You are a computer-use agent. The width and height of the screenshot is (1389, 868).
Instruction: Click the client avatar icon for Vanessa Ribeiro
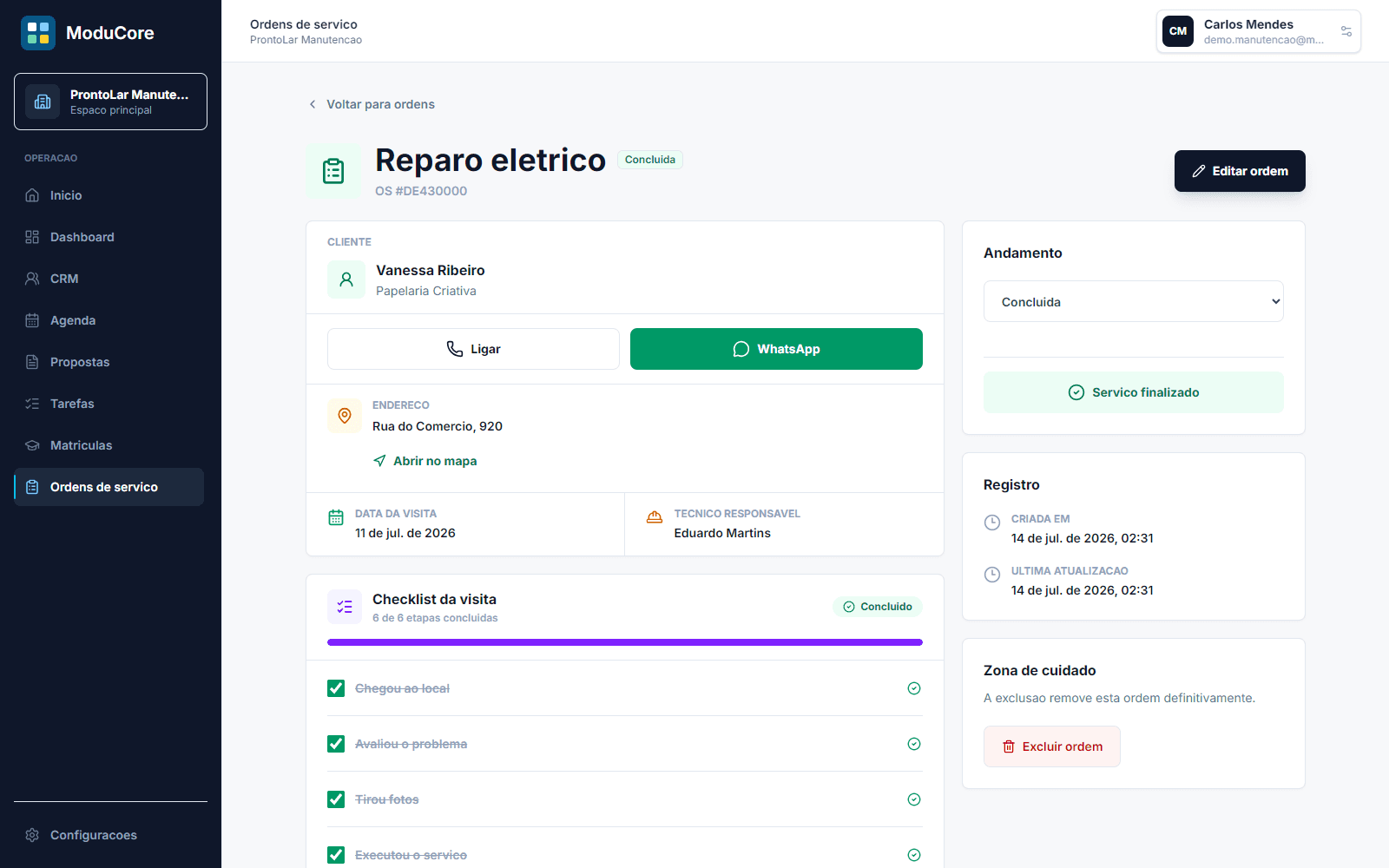click(346, 279)
